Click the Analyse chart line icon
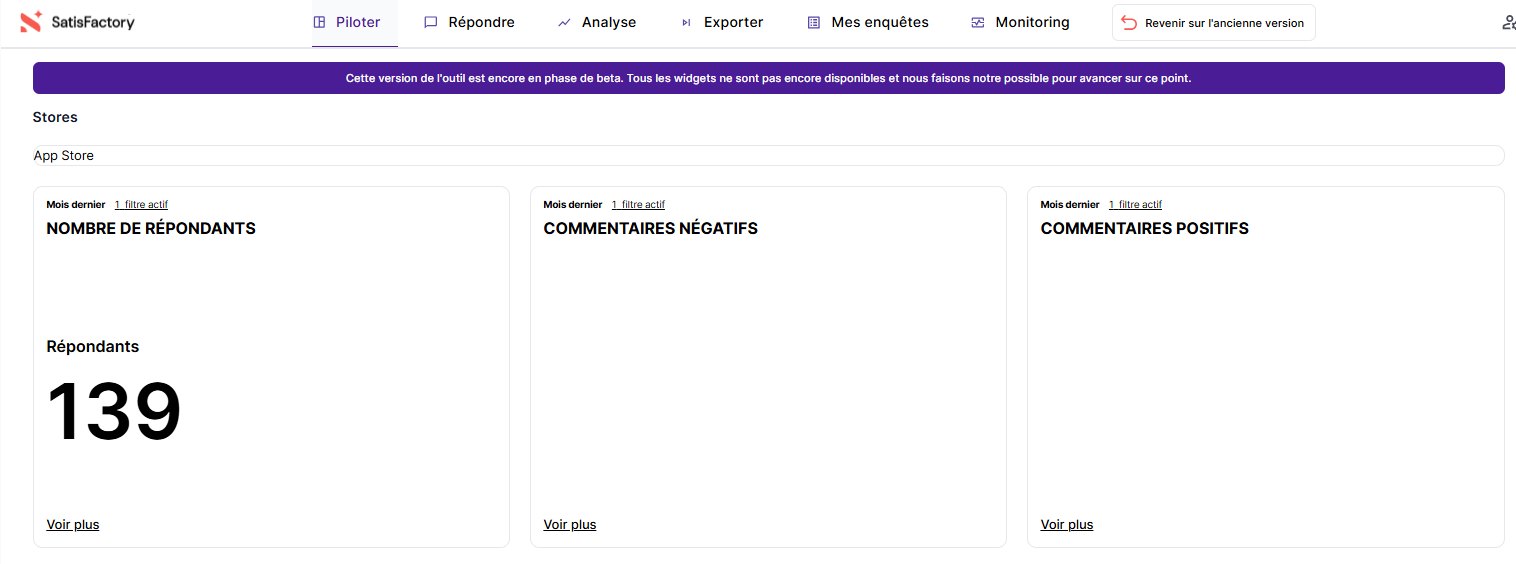The image size is (1516, 564). tap(564, 22)
